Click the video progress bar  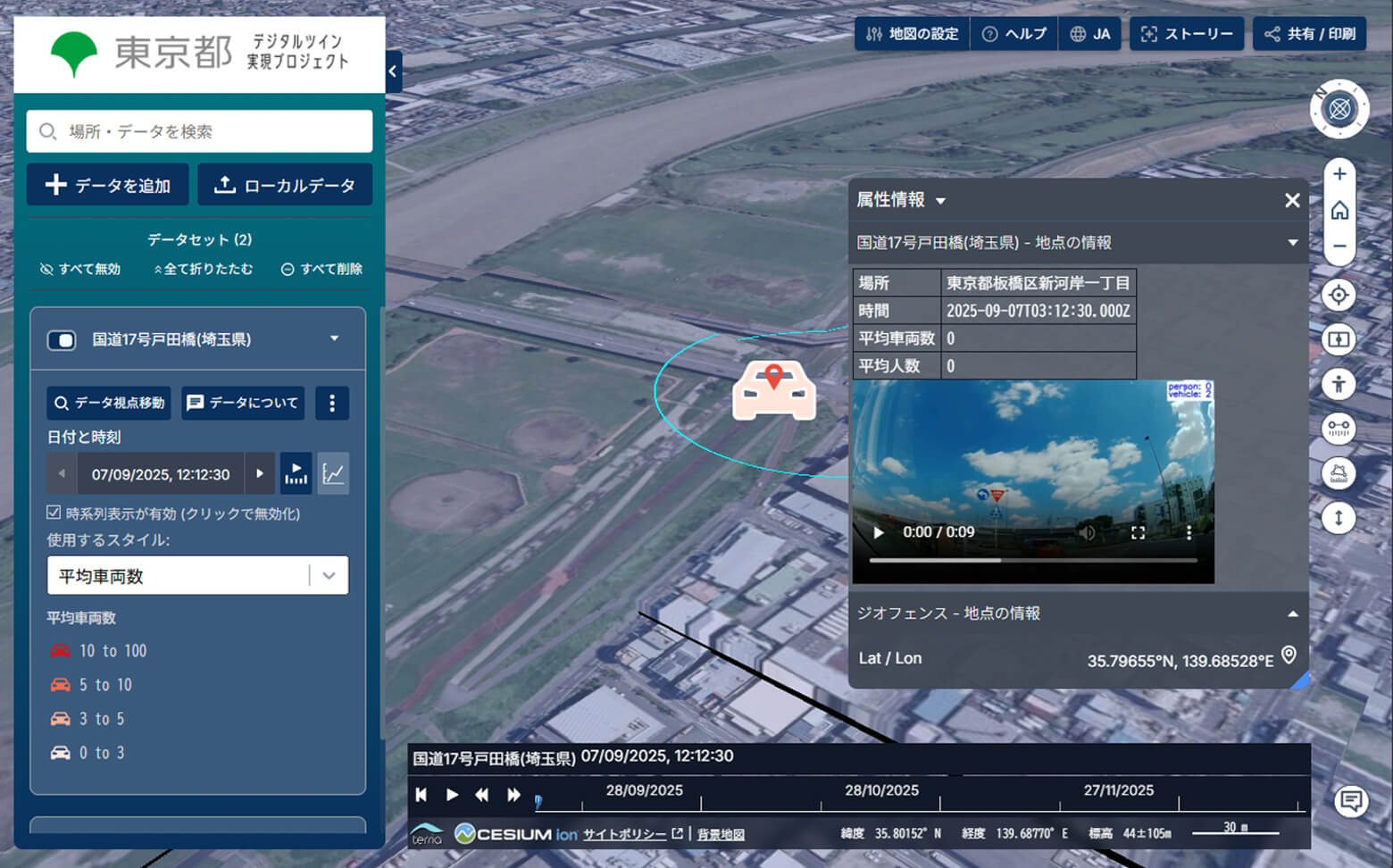click(x=1032, y=561)
